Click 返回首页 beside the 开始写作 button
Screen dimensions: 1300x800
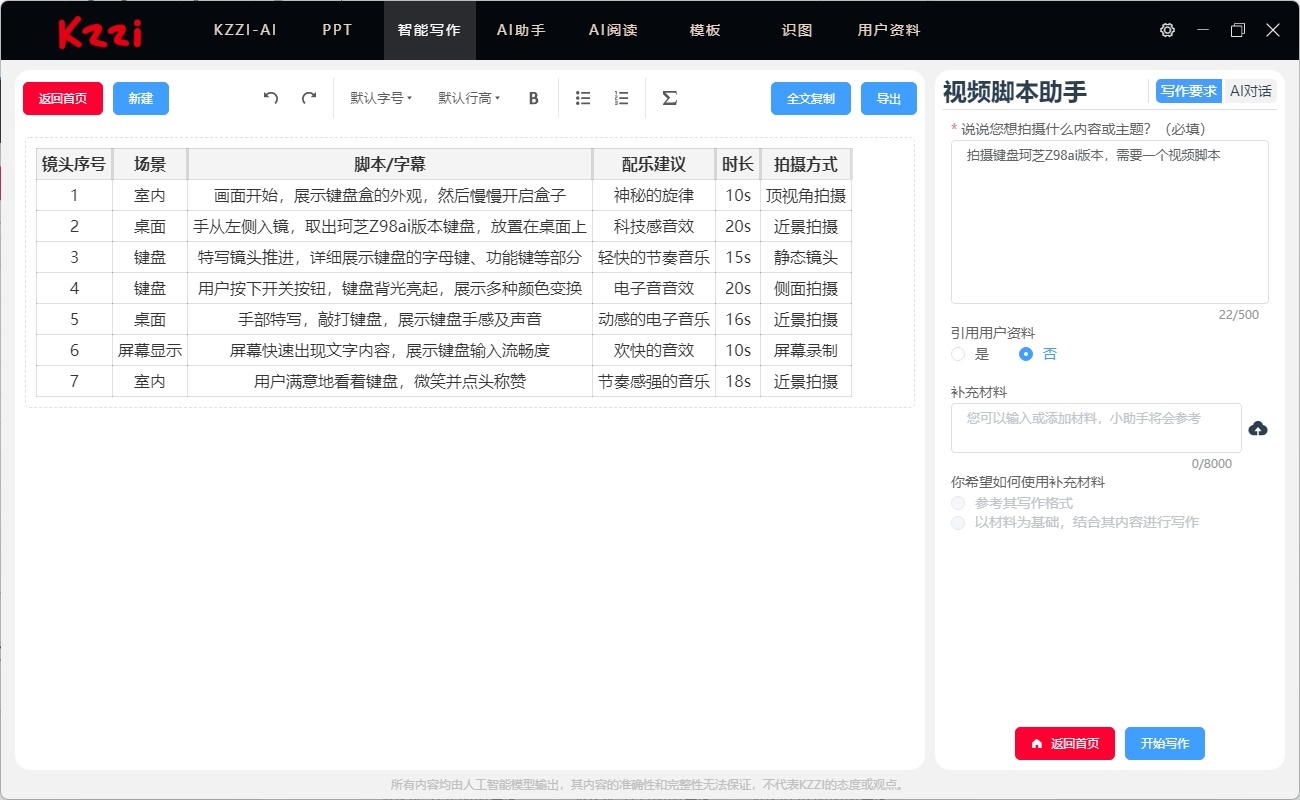[x=1065, y=743]
